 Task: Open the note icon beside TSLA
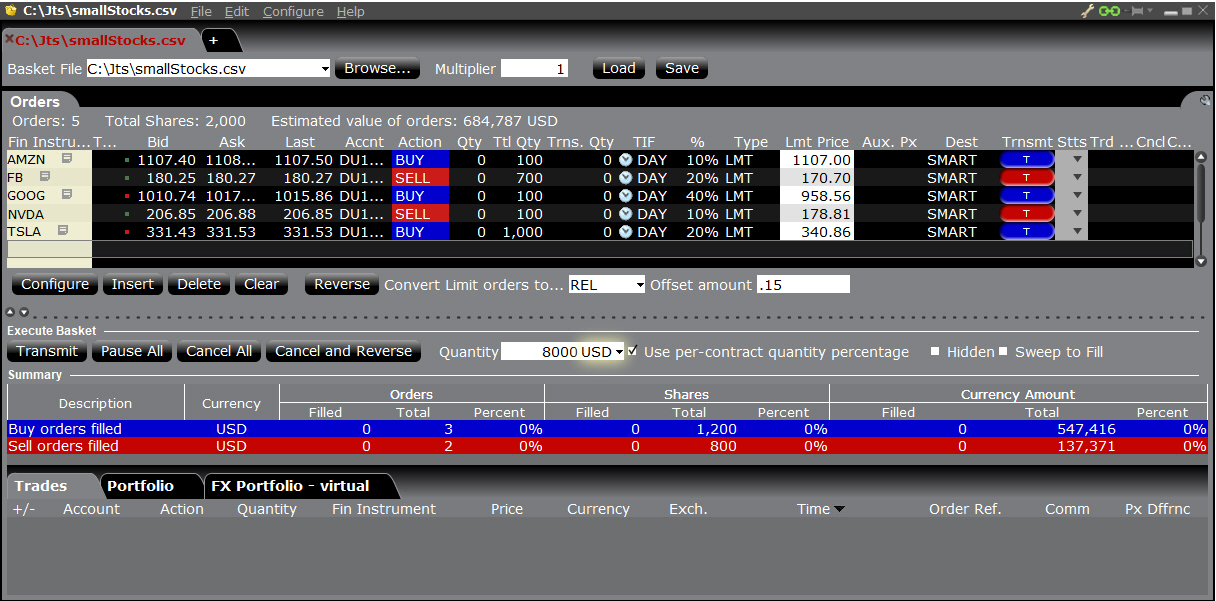(x=63, y=231)
